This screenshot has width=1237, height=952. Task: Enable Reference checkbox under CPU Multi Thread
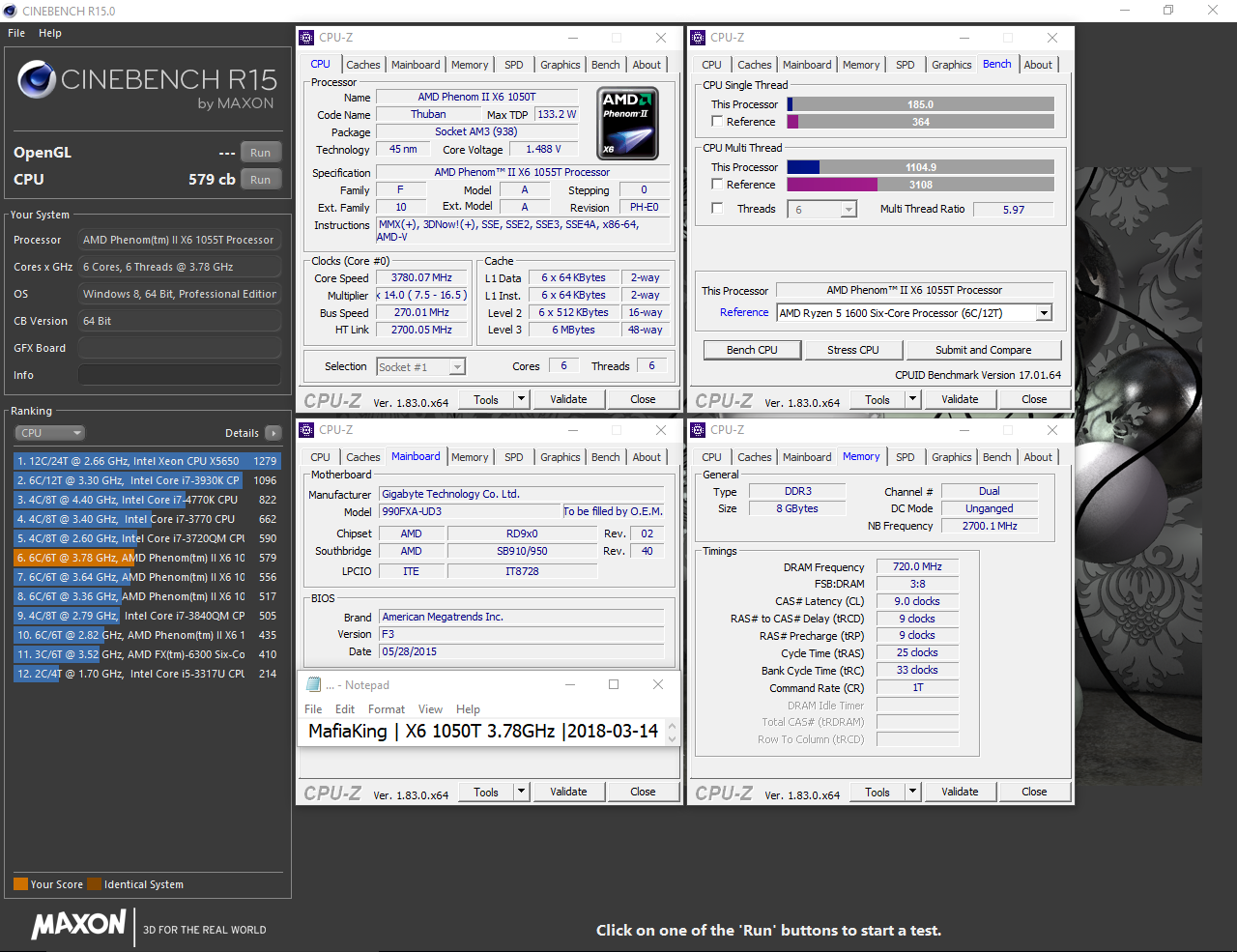pyautogui.click(x=717, y=184)
